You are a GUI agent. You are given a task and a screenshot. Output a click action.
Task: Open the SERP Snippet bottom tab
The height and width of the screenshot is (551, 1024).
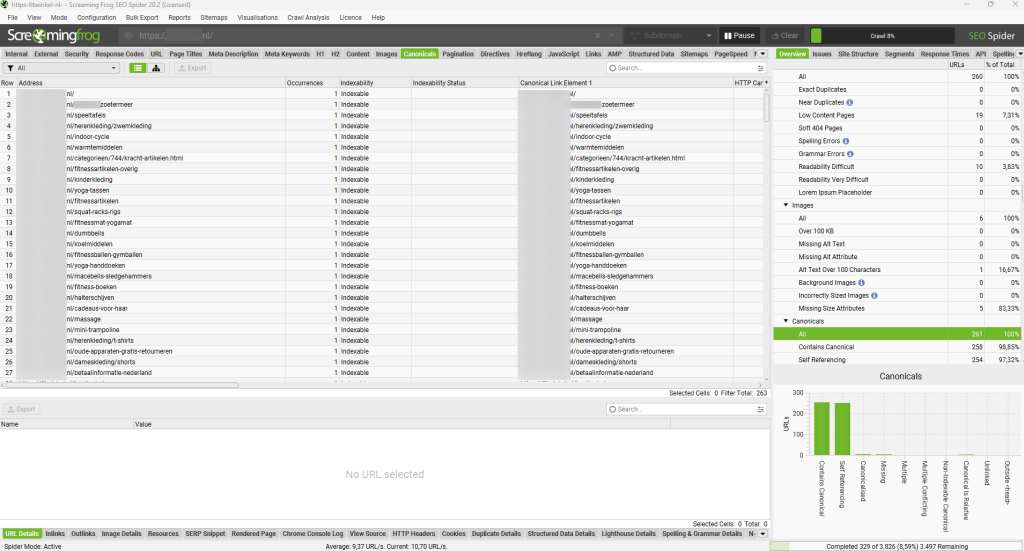point(205,533)
